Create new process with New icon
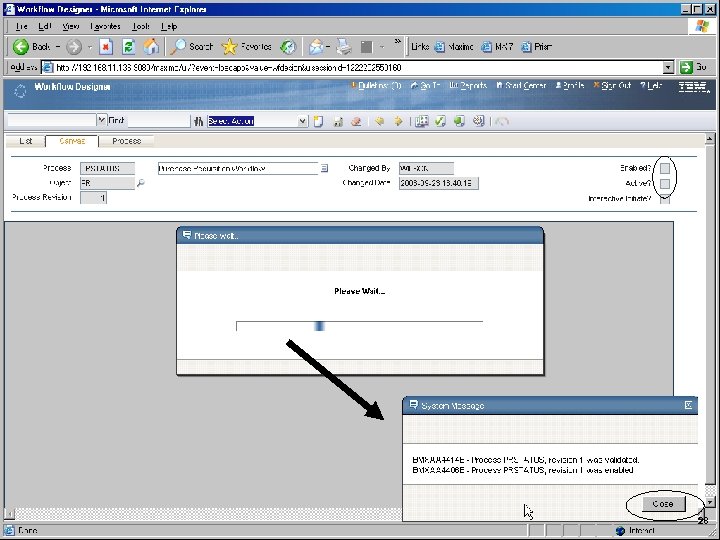This screenshot has height=540, width=720. point(318,121)
